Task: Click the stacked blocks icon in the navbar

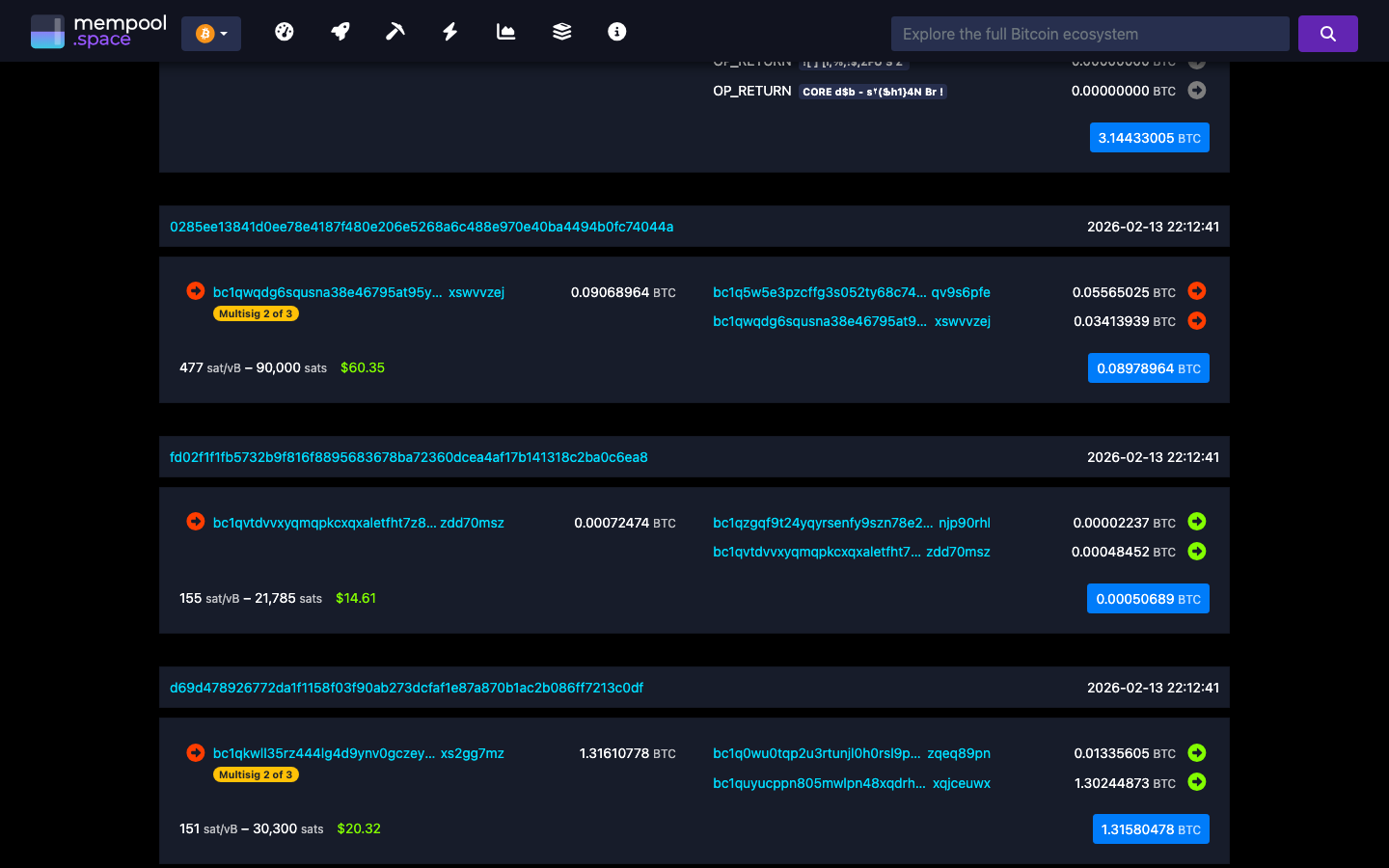Action: [x=560, y=31]
